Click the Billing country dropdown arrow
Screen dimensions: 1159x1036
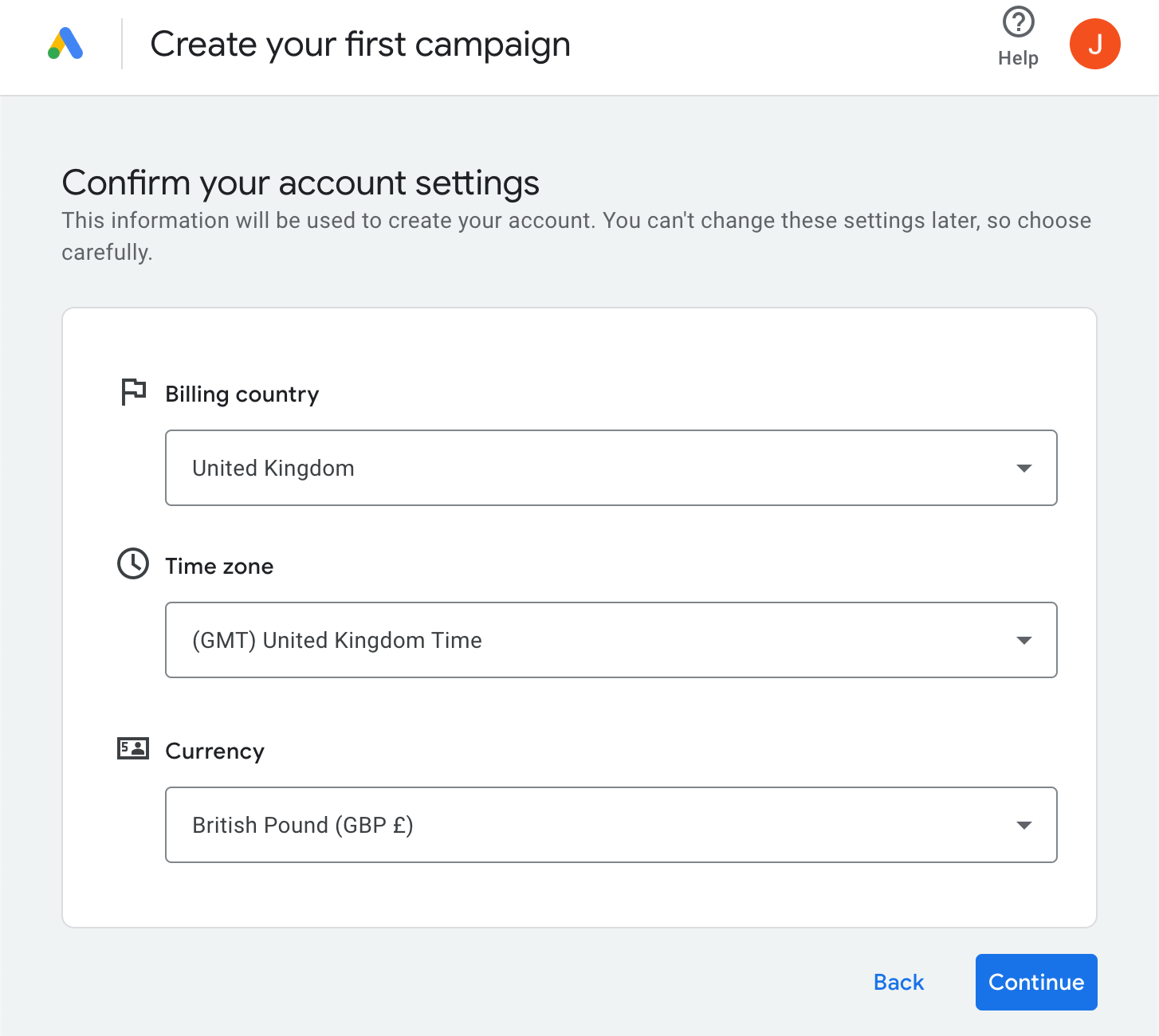tap(1024, 468)
